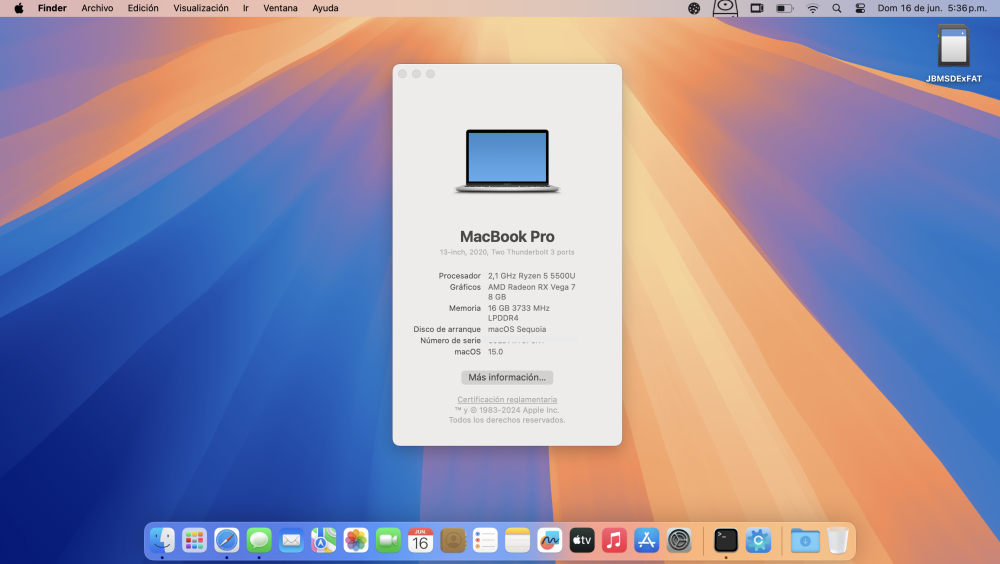Click the processor value 2,1 GHz Ryzen 5 5500U

[531, 276]
